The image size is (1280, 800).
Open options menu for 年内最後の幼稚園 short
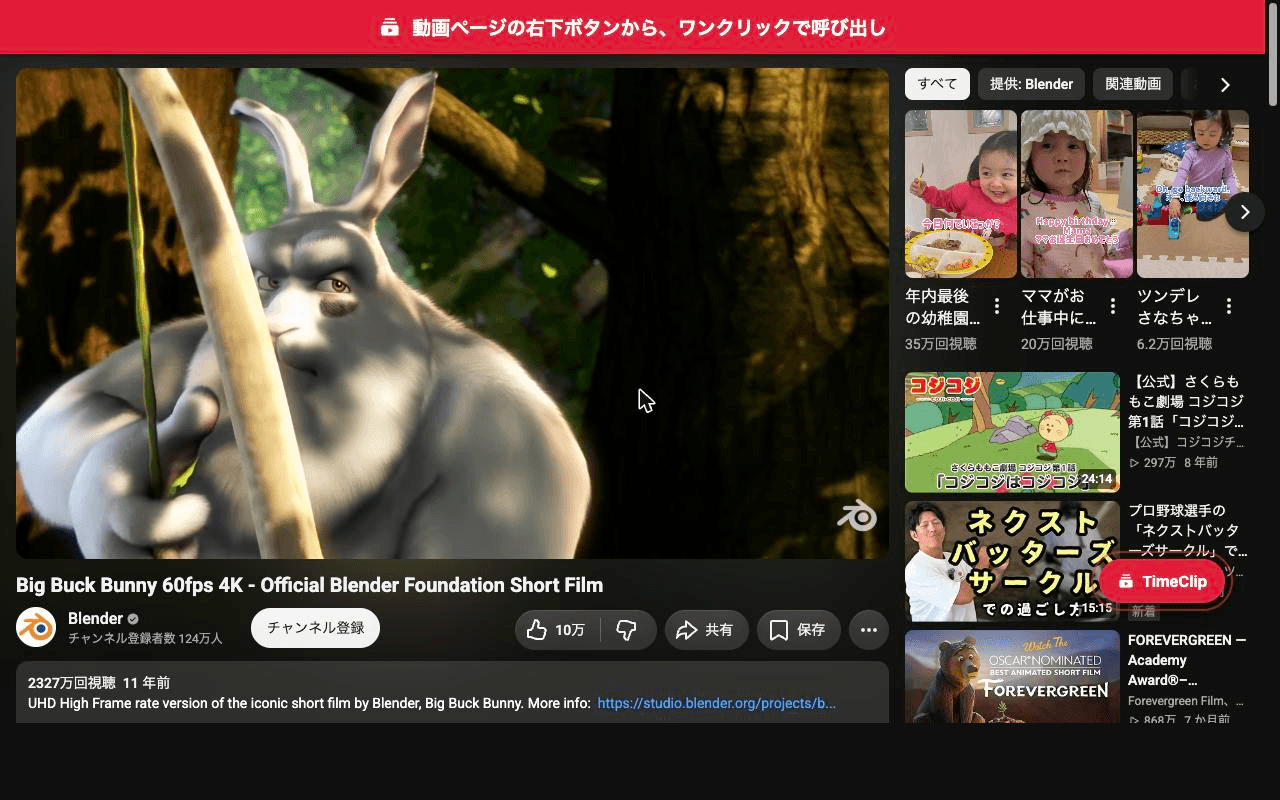(x=997, y=306)
